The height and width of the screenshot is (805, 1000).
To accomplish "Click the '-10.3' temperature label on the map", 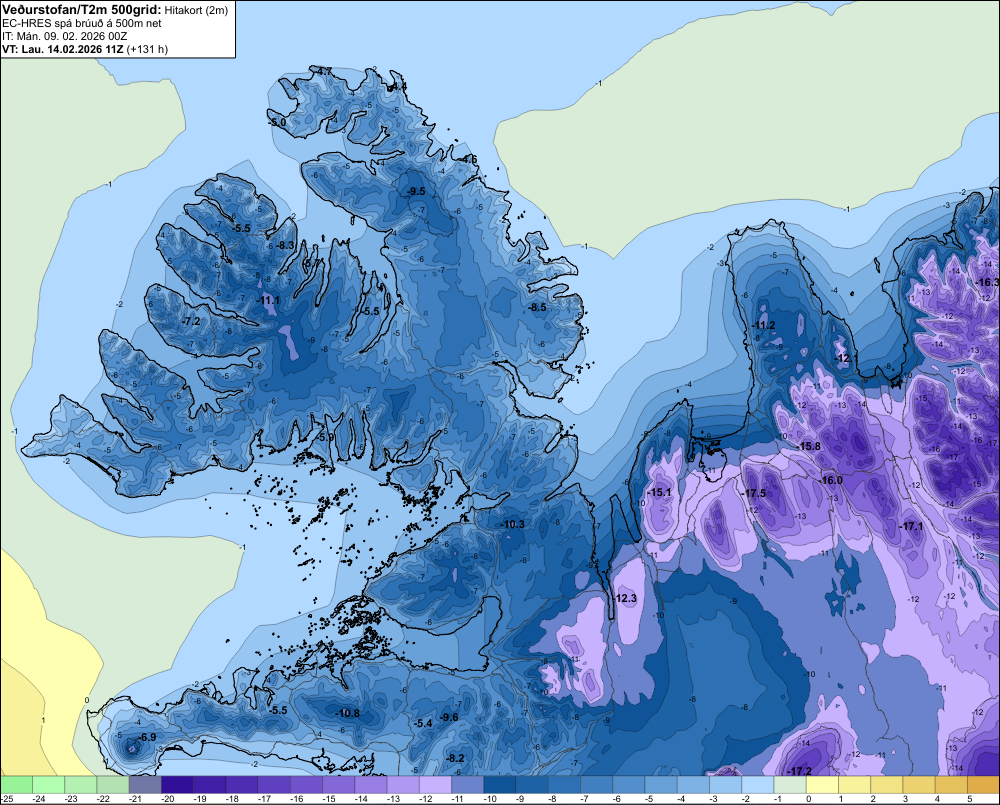I will tap(512, 524).
